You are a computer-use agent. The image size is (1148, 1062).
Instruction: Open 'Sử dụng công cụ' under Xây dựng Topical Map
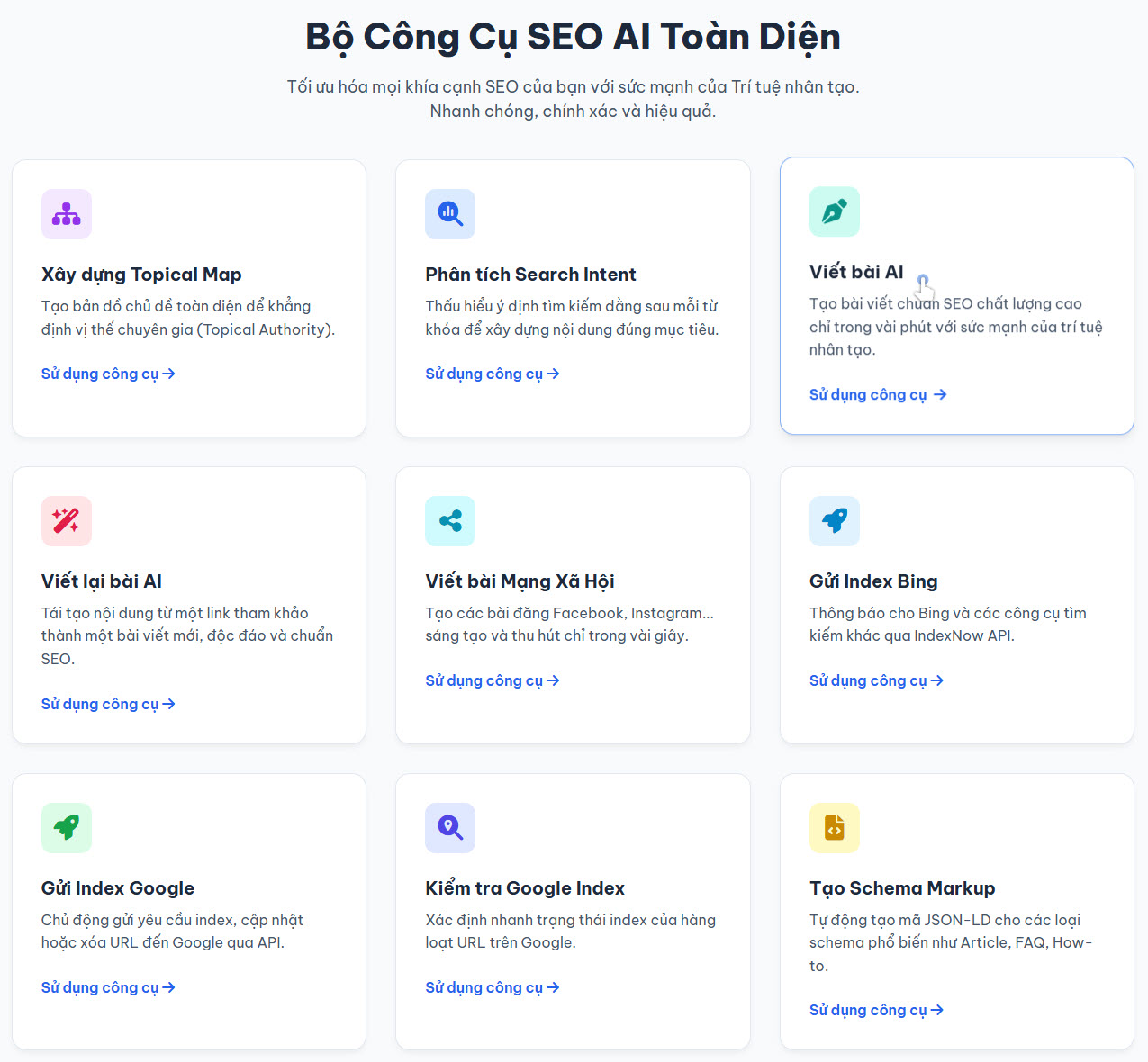click(x=108, y=373)
